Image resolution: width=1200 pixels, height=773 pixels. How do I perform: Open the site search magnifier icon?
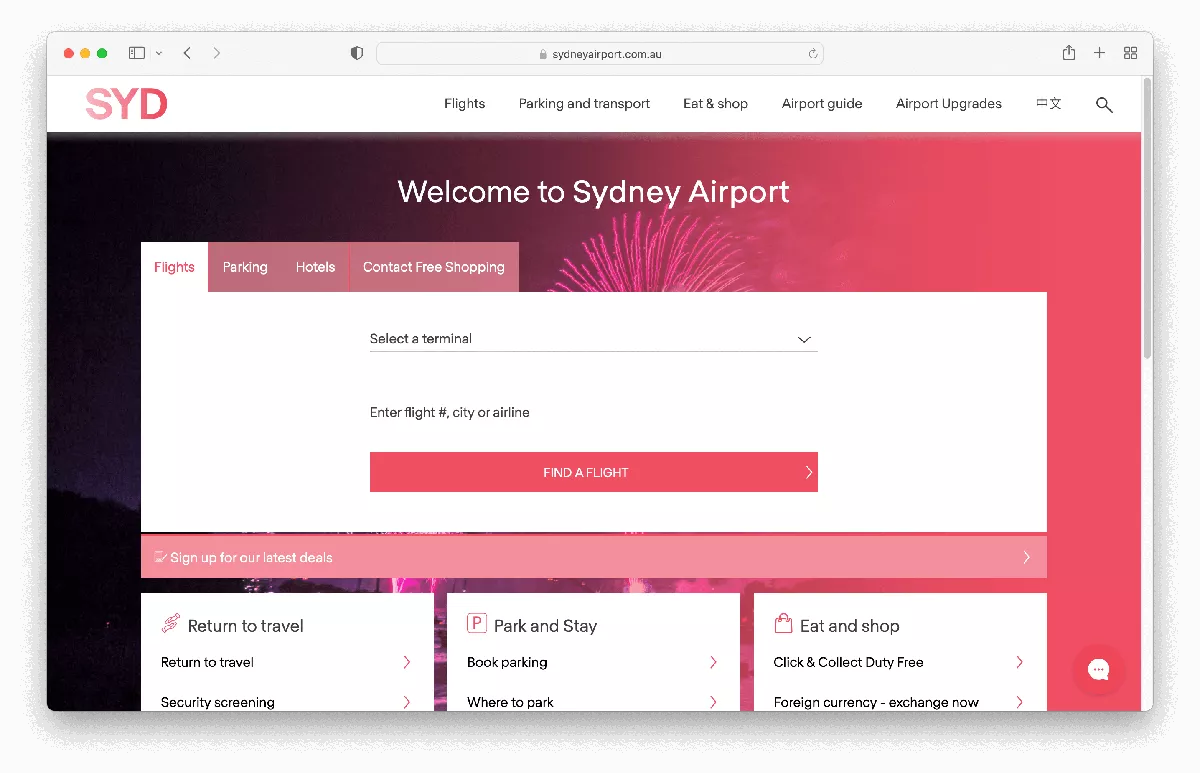pyautogui.click(x=1104, y=104)
